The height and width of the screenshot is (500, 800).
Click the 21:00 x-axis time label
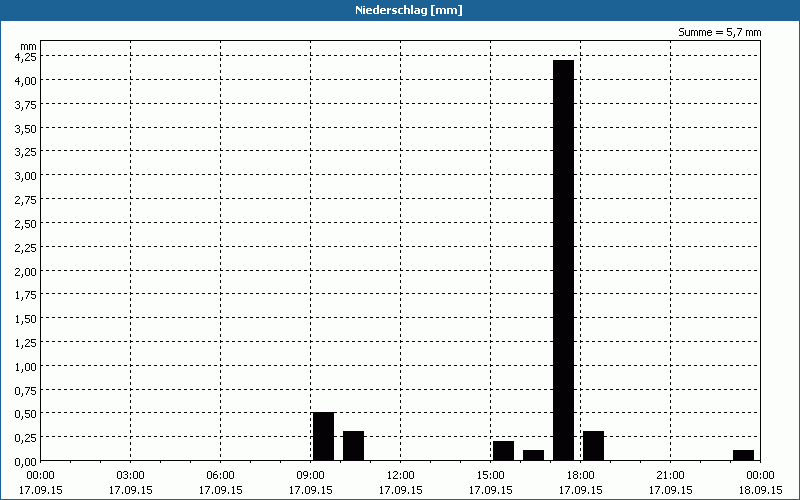[x=670, y=476]
